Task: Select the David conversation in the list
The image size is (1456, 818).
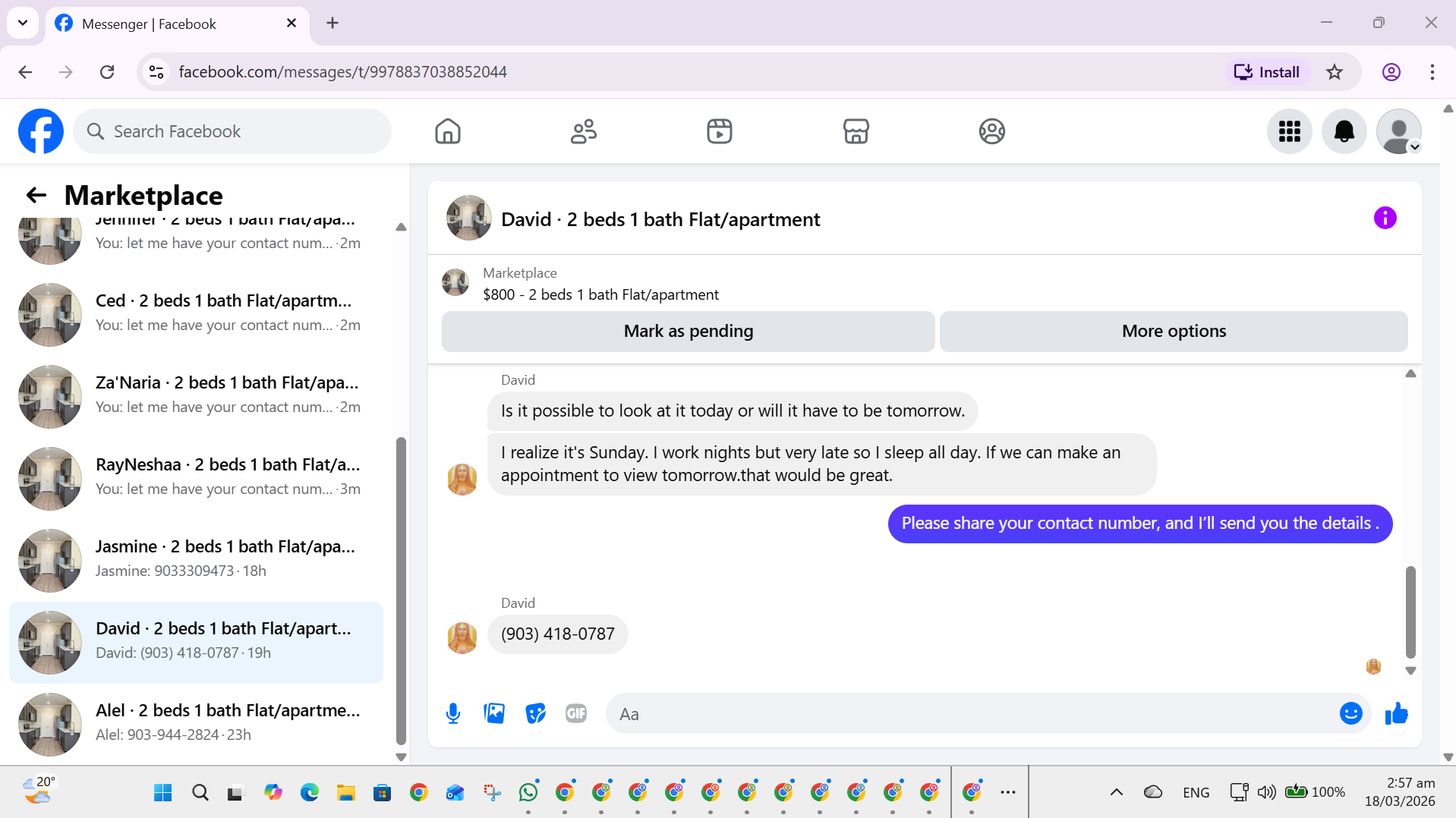Action: tap(196, 642)
